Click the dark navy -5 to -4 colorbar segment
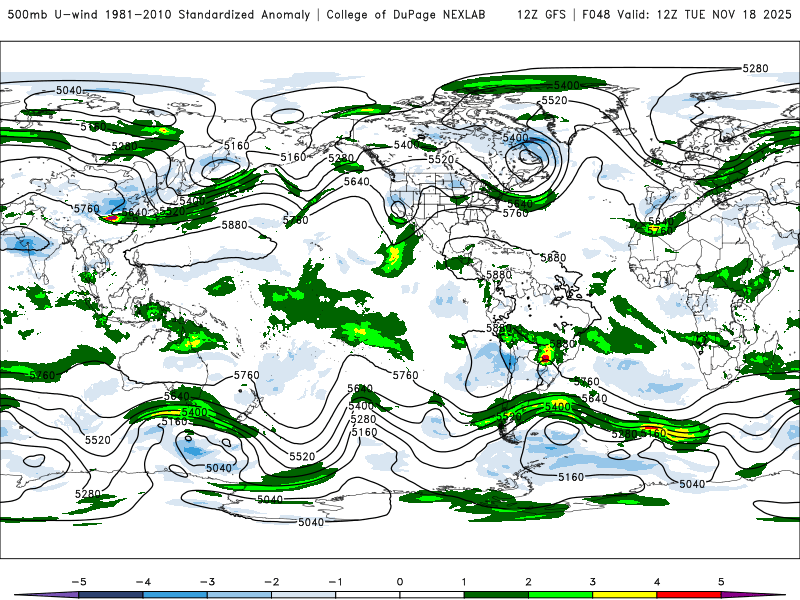Screen dimensions: 800x600 point(111,595)
